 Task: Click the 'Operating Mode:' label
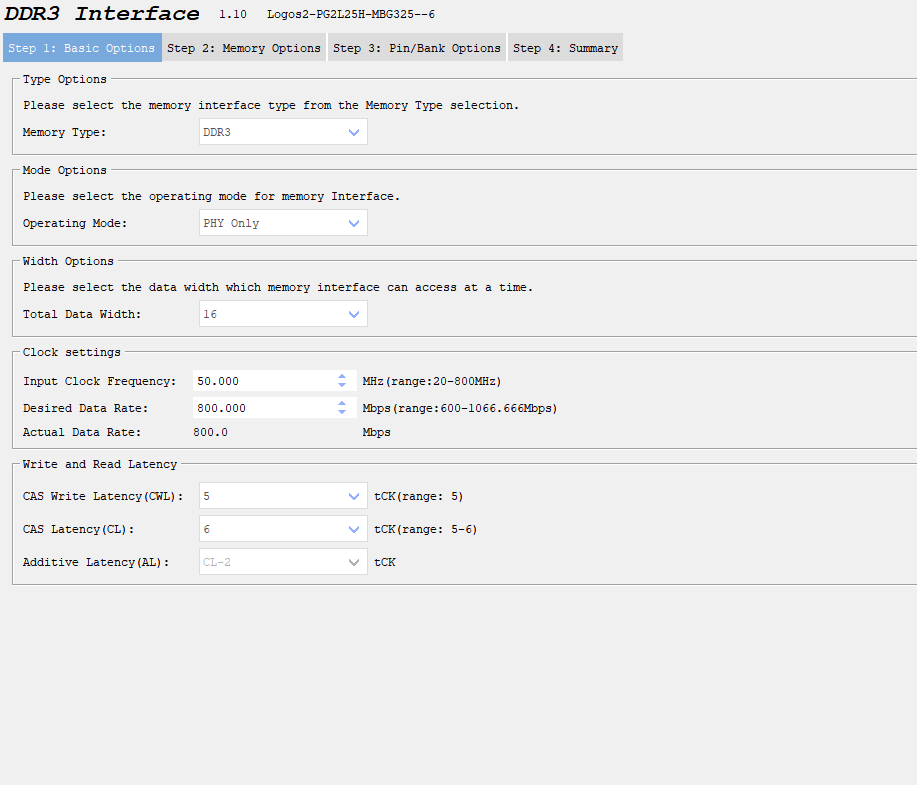click(x=75, y=223)
